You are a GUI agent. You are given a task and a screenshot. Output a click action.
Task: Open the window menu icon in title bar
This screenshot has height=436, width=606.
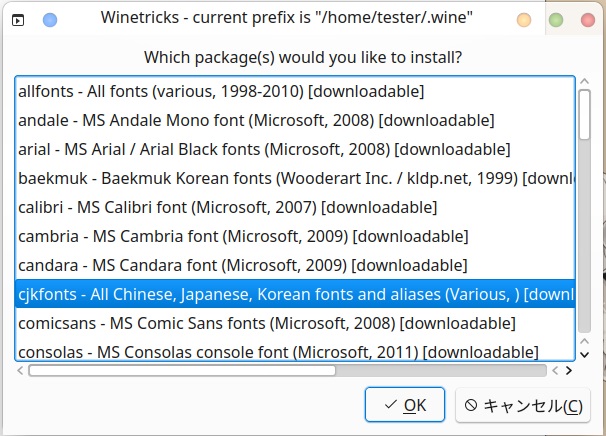tap(19, 19)
